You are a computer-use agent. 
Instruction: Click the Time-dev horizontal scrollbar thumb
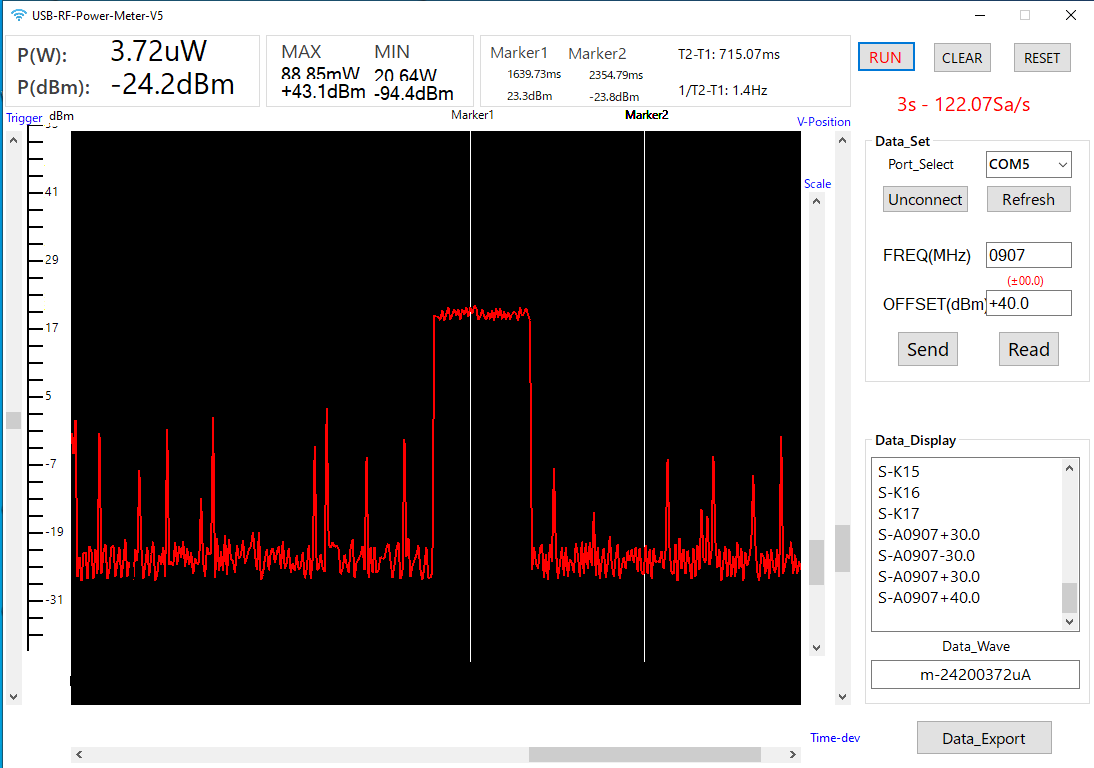click(645, 754)
